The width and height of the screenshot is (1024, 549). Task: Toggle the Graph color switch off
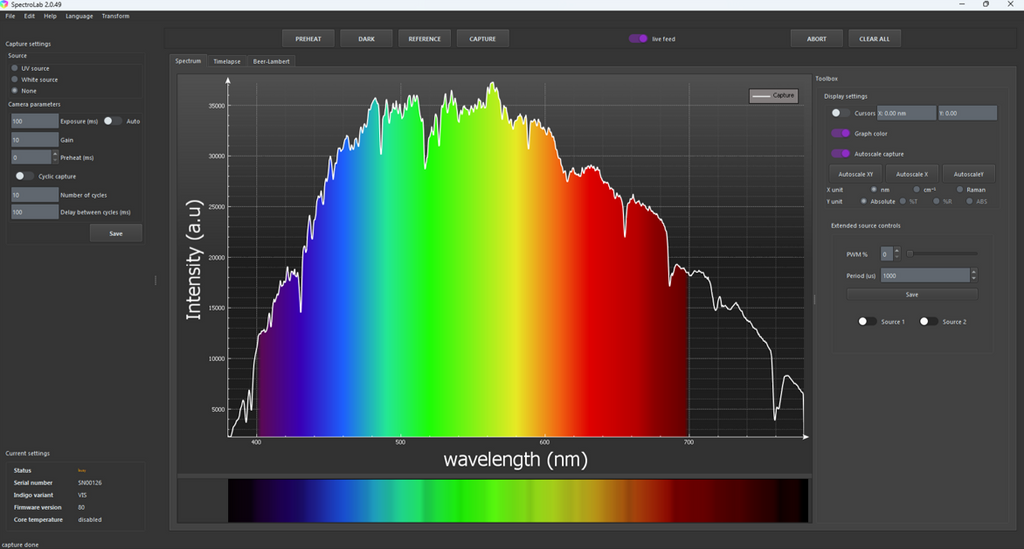[x=840, y=133]
